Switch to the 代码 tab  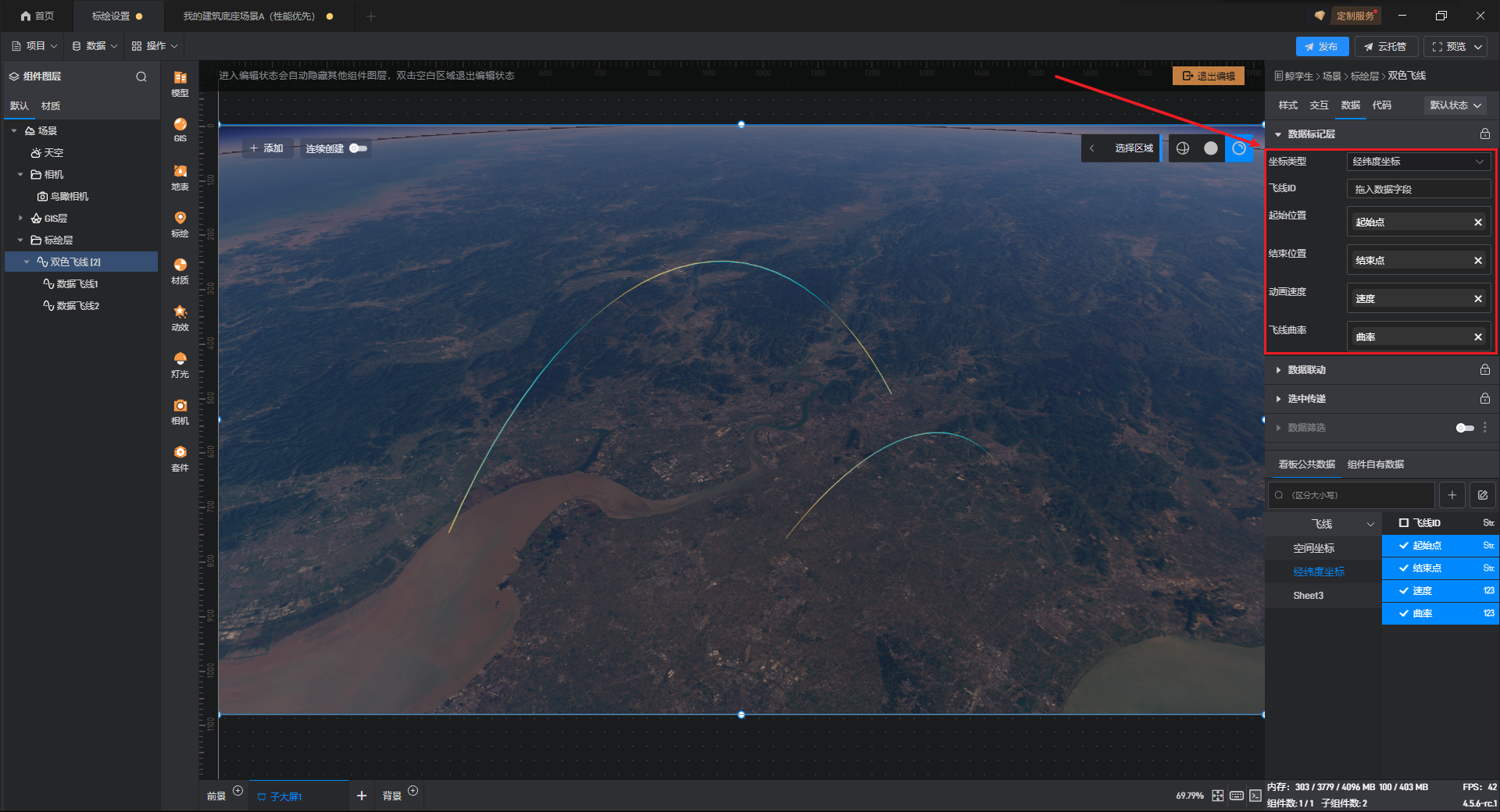tap(1381, 105)
